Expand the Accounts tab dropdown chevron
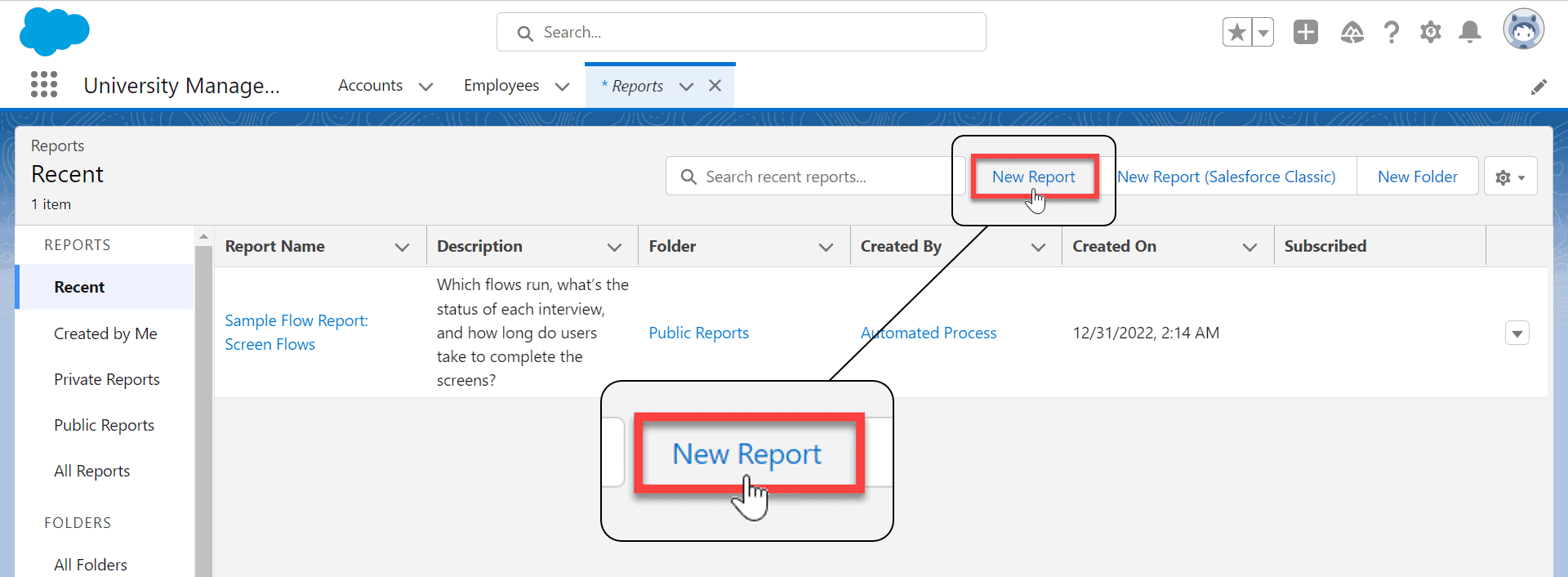1568x577 pixels. click(x=425, y=86)
